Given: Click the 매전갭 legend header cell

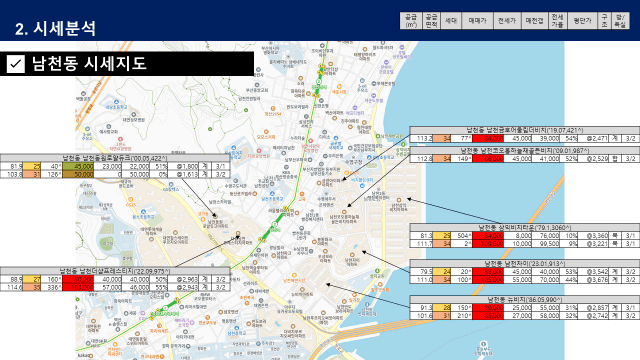Looking at the screenshot, I should point(534,20).
